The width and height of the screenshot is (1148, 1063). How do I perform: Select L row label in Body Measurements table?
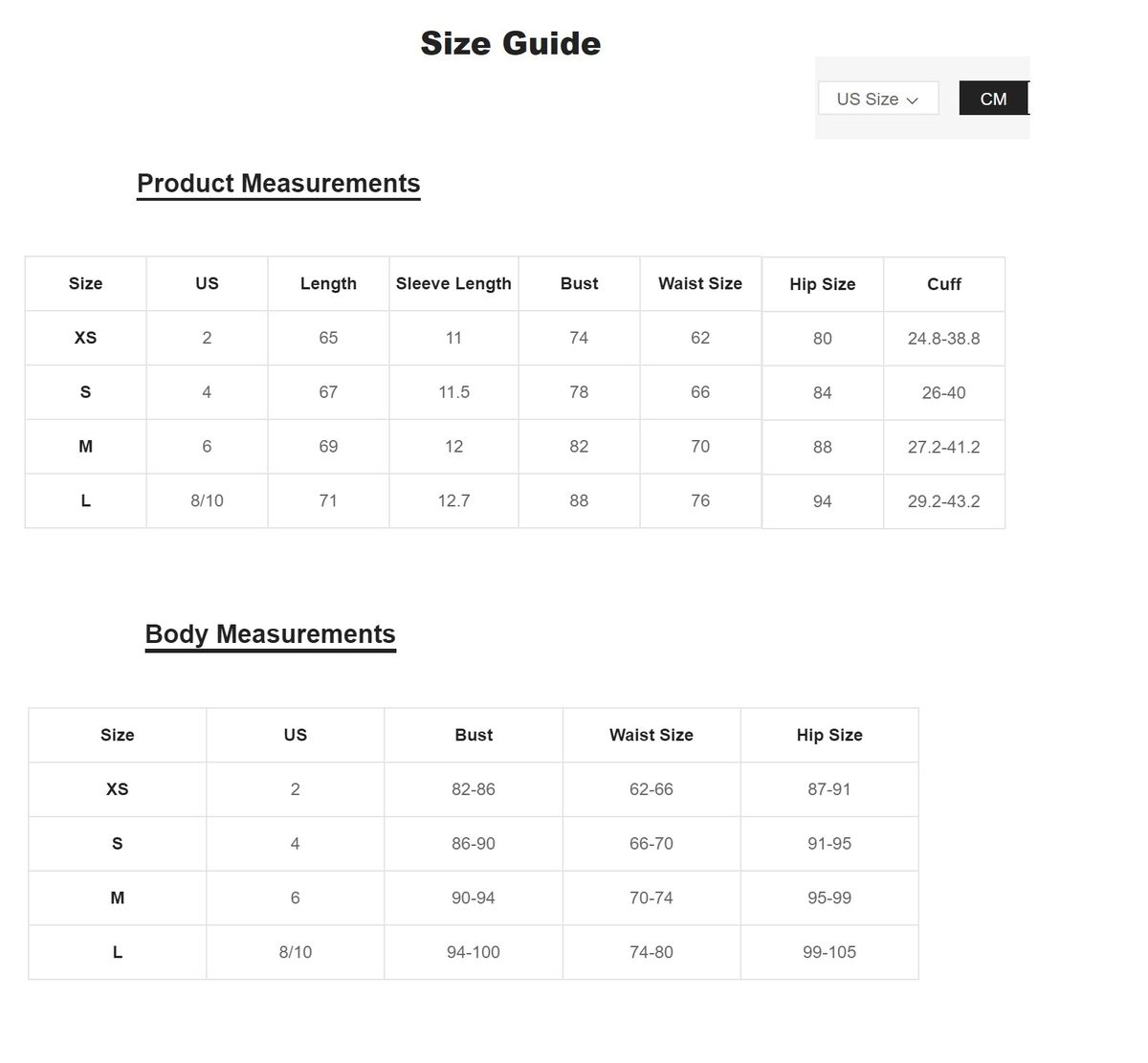pyautogui.click(x=118, y=952)
